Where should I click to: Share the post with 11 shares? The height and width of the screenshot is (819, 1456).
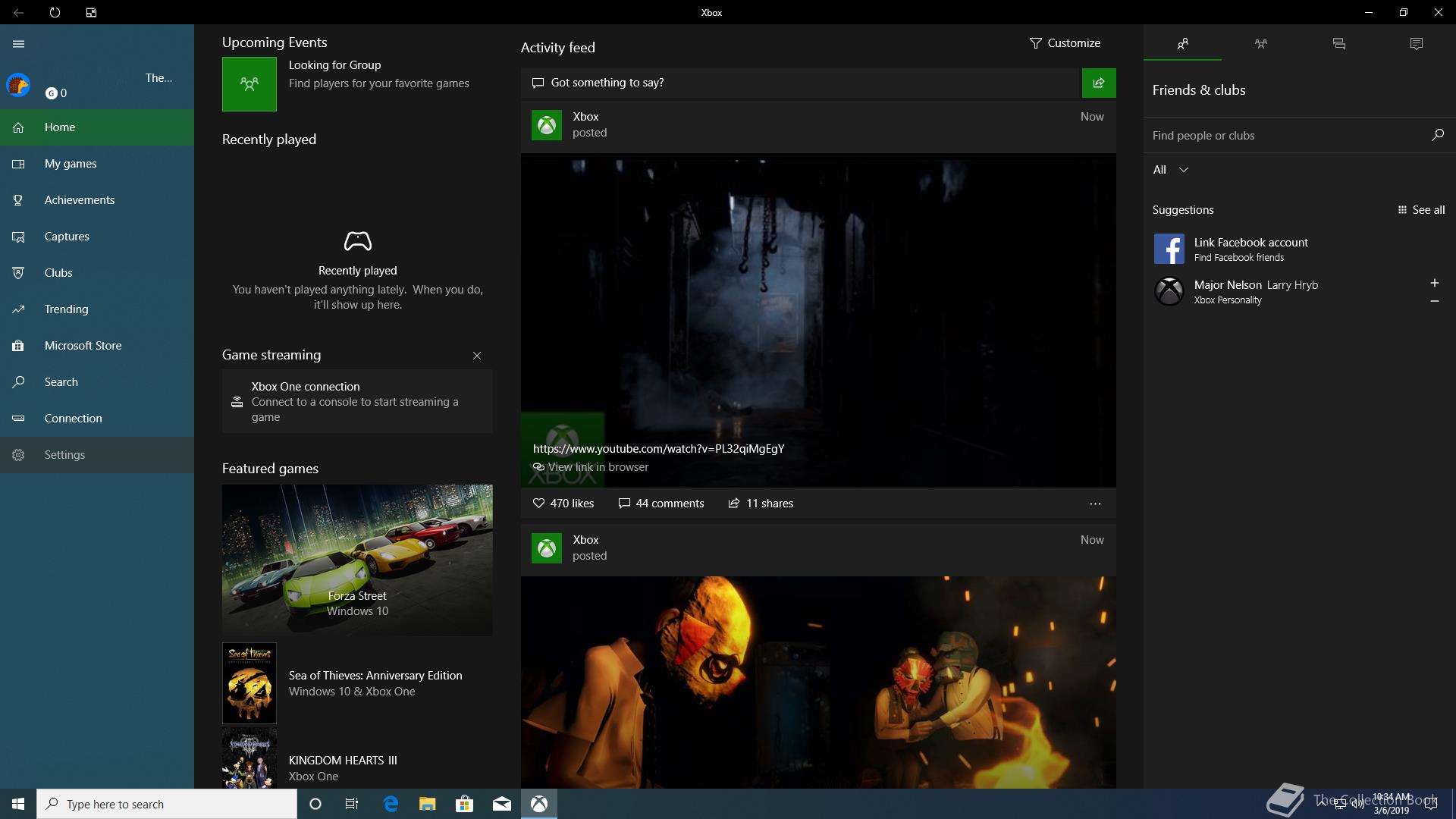pyautogui.click(x=761, y=504)
